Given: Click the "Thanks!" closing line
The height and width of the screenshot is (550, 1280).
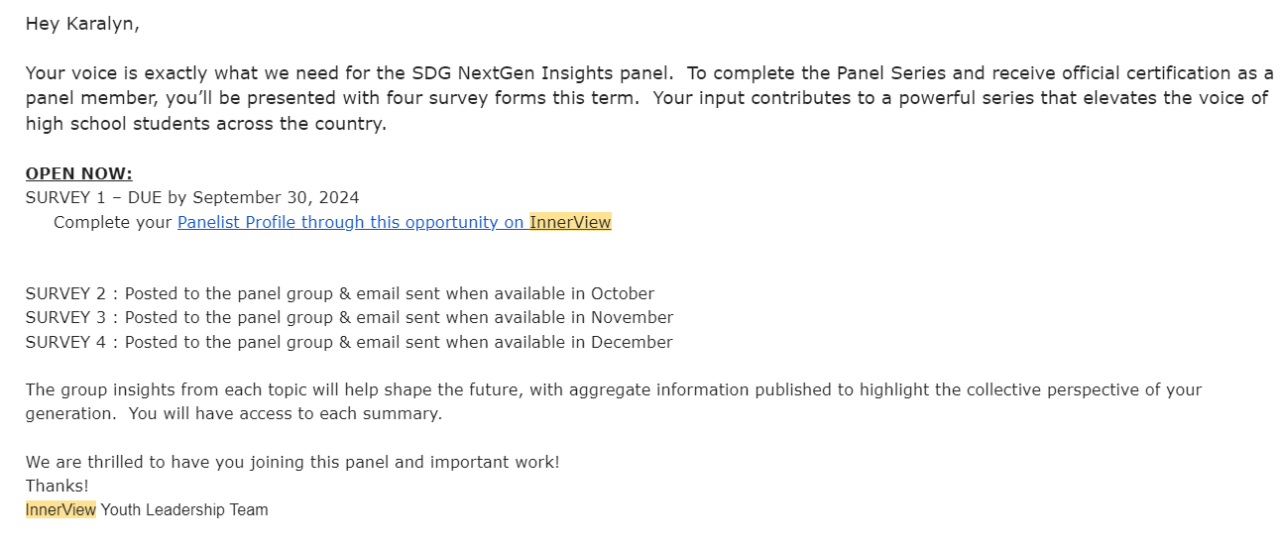Looking at the screenshot, I should pyautogui.click(x=57, y=486).
